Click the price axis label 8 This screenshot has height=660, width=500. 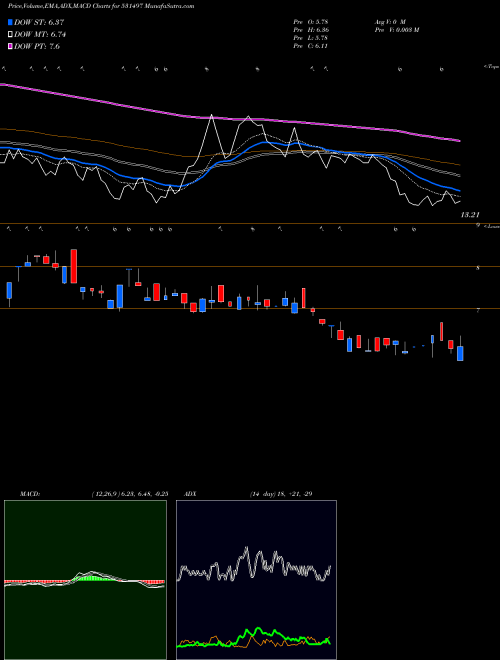478,267
